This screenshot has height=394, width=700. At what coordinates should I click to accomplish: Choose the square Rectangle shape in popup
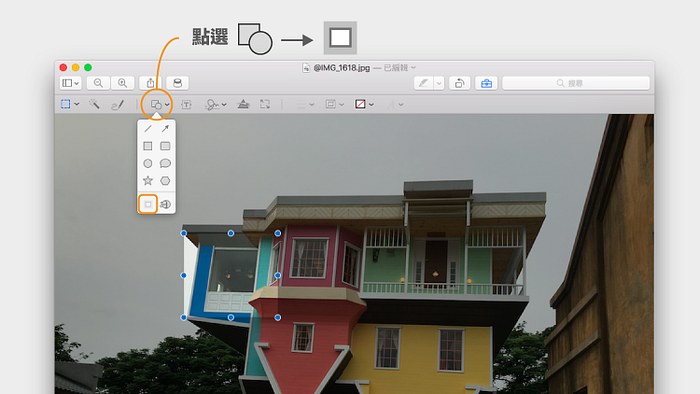[x=148, y=146]
